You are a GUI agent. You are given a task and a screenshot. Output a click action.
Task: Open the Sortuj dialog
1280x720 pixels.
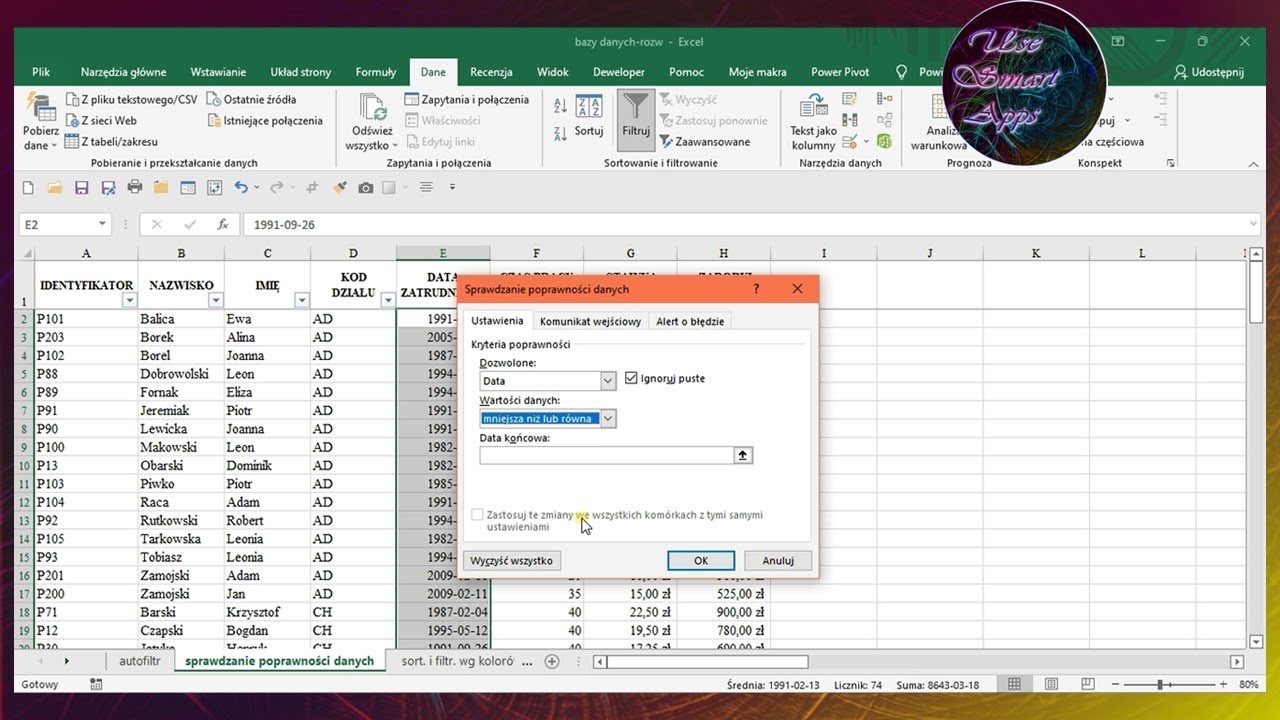pyautogui.click(x=589, y=116)
